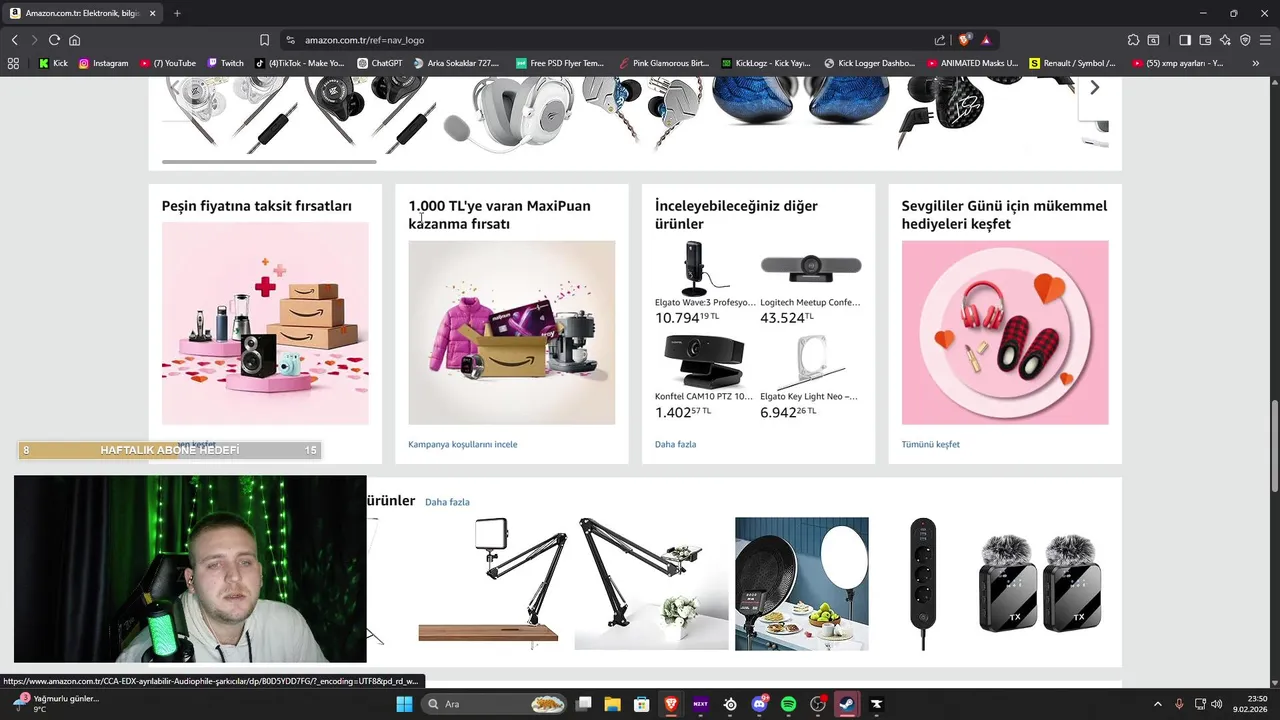Screen dimensions: 1280x720
Task: Open Spotify from the taskbar
Action: tap(788, 704)
